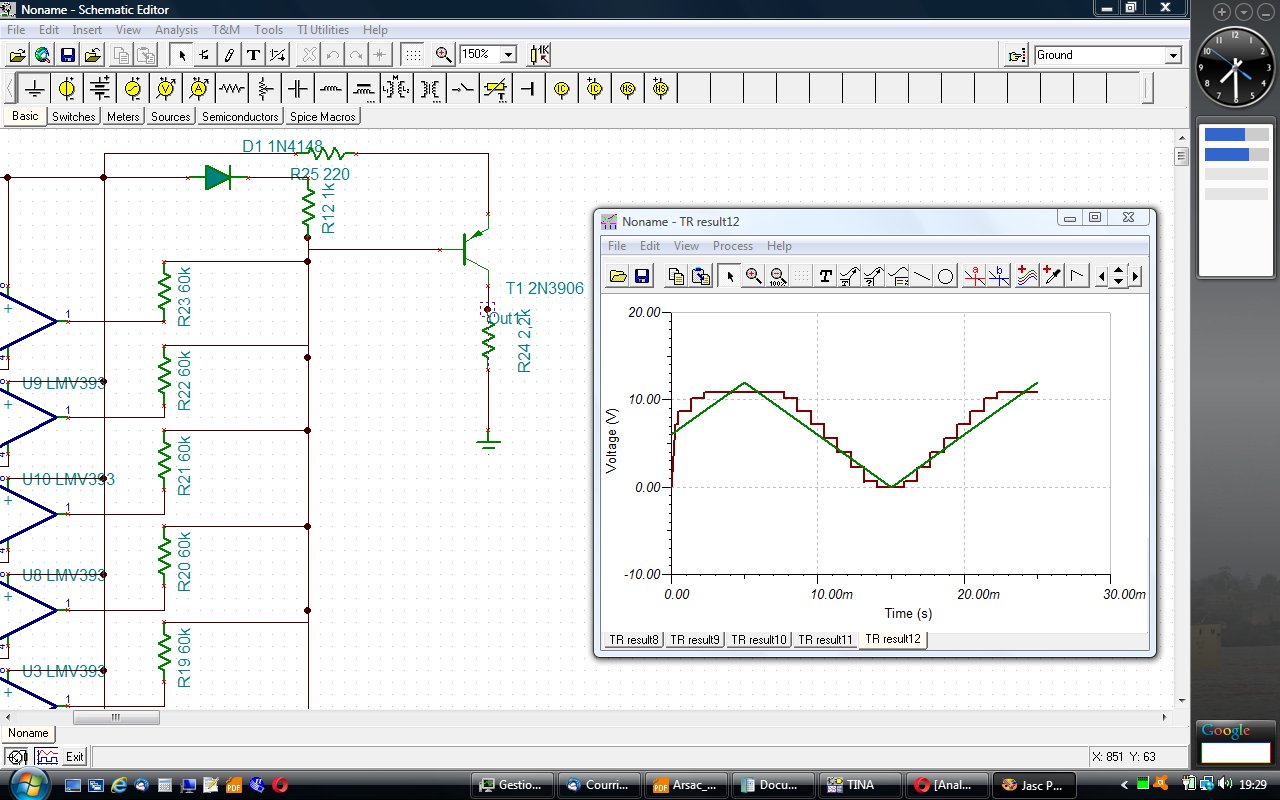Open the Analysis menu
The height and width of the screenshot is (800, 1280).
pos(176,30)
